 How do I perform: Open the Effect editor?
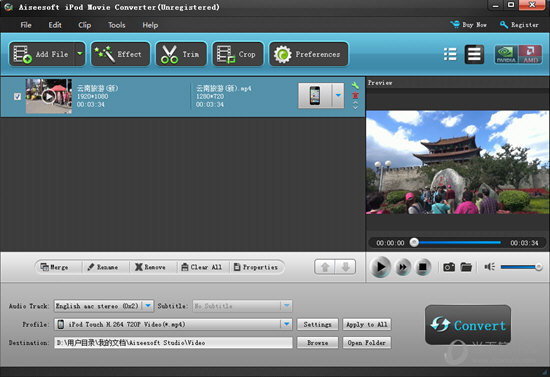coord(121,54)
